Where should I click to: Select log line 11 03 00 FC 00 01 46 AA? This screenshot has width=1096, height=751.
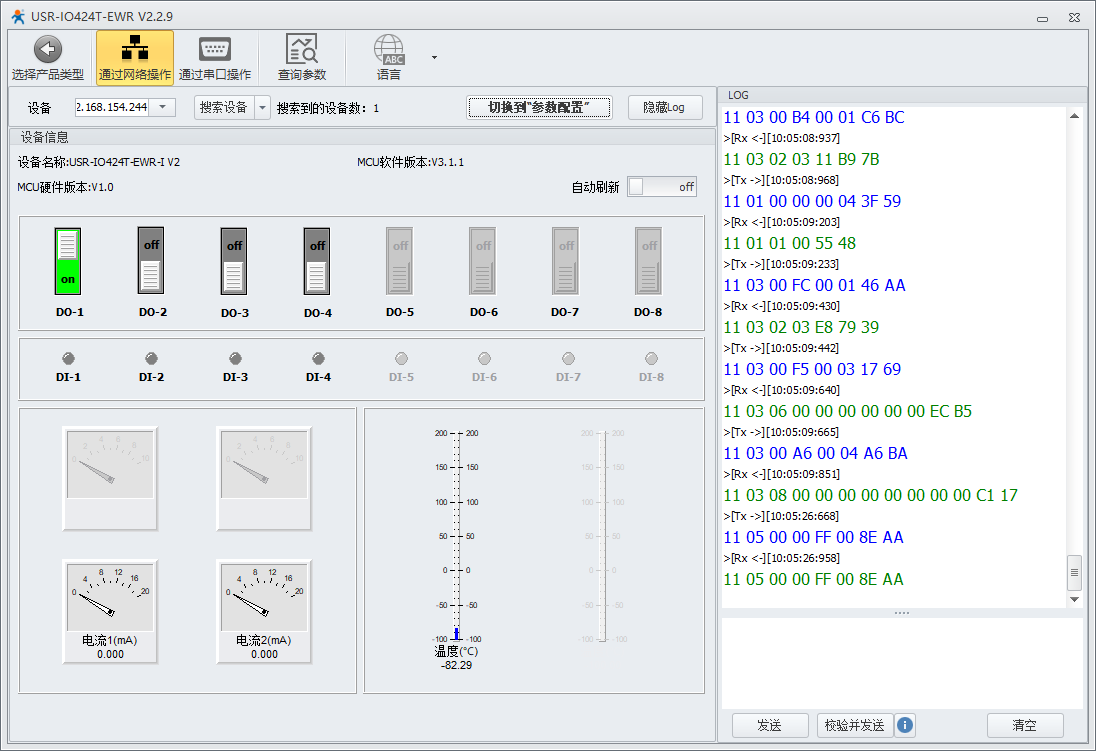(814, 285)
